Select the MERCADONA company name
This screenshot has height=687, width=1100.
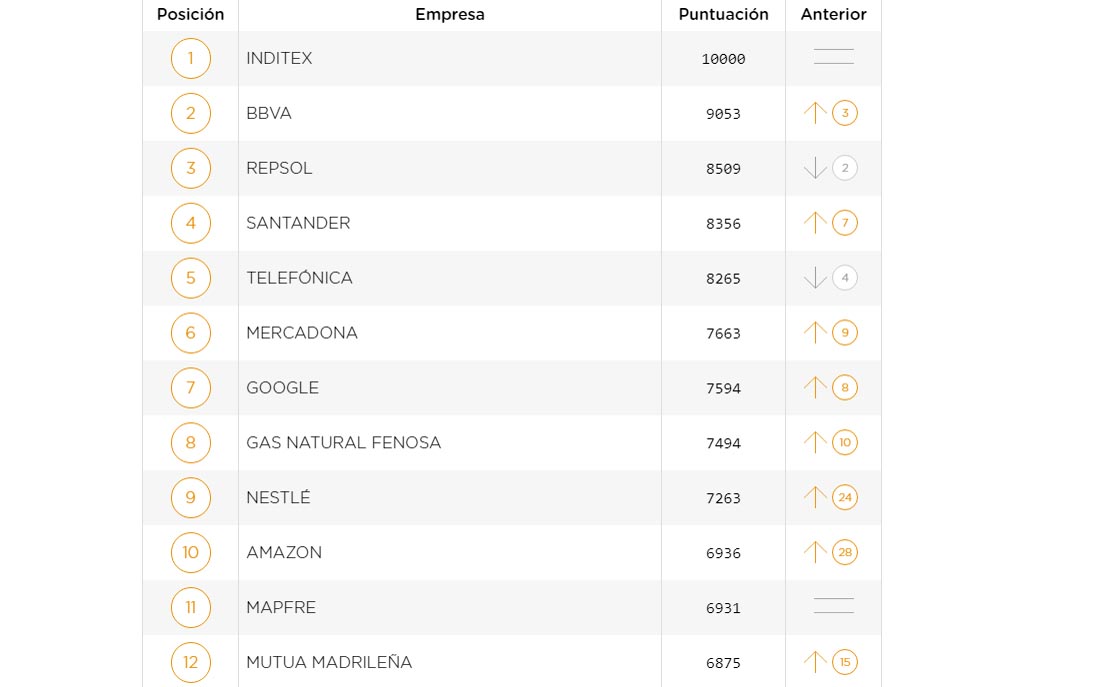302,333
